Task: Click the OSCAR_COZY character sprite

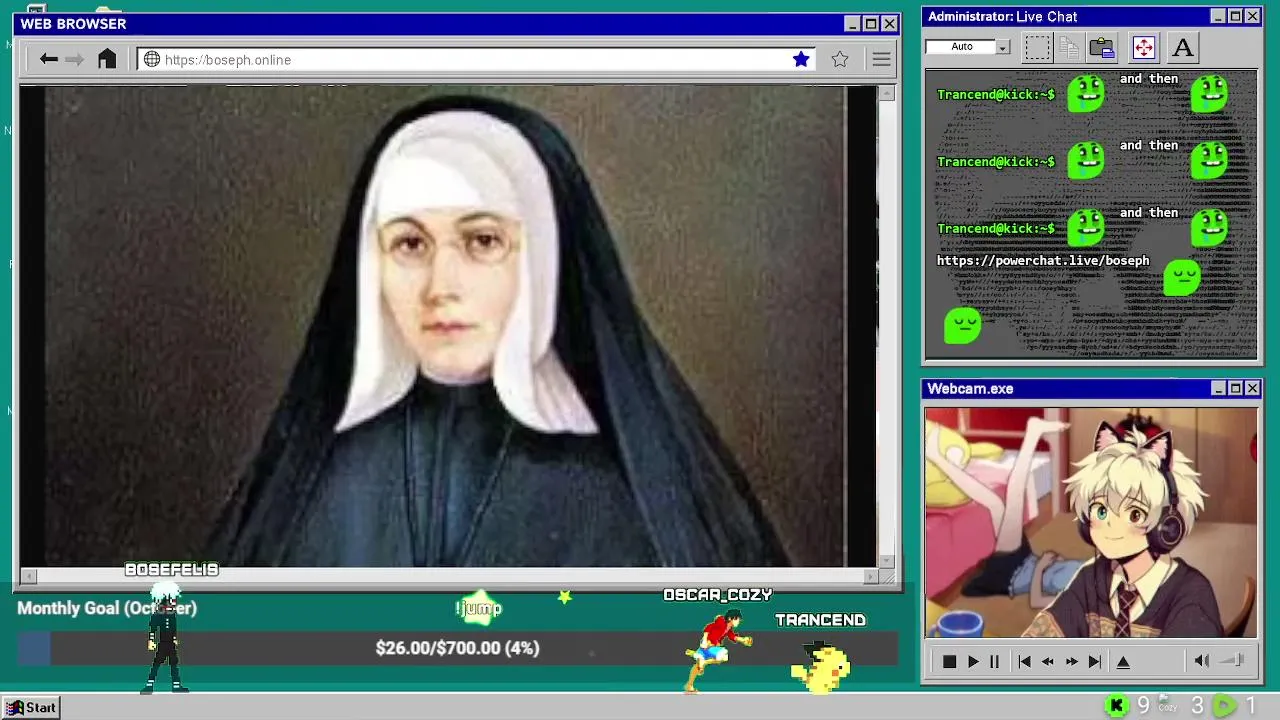Action: pyautogui.click(x=718, y=649)
